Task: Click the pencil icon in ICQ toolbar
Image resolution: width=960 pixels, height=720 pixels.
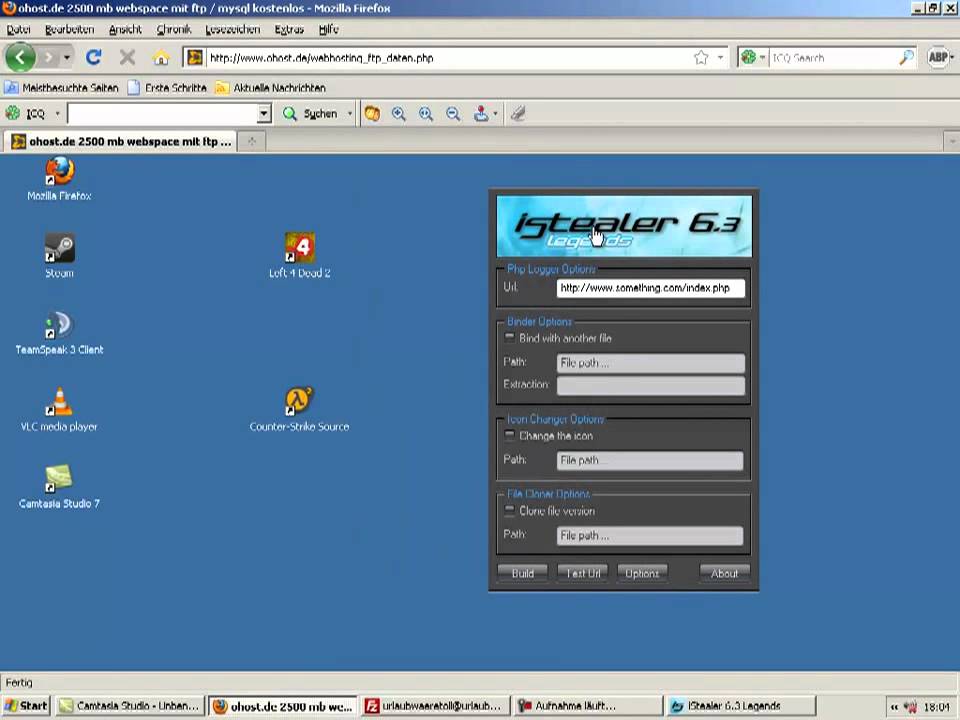Action: click(x=518, y=113)
